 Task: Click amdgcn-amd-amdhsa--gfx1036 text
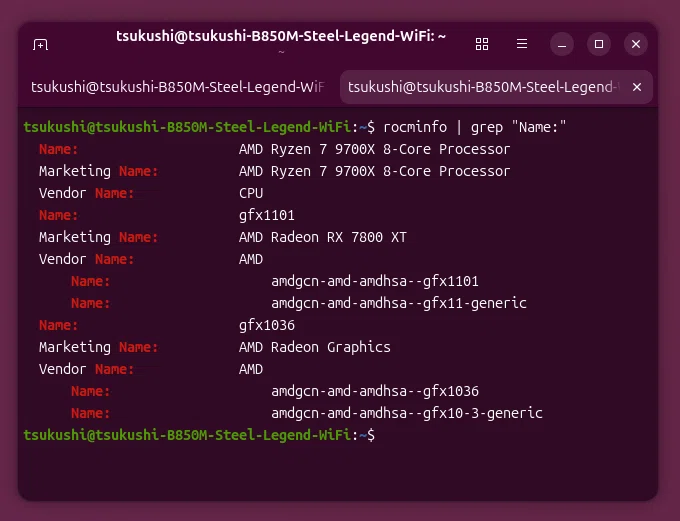click(375, 391)
